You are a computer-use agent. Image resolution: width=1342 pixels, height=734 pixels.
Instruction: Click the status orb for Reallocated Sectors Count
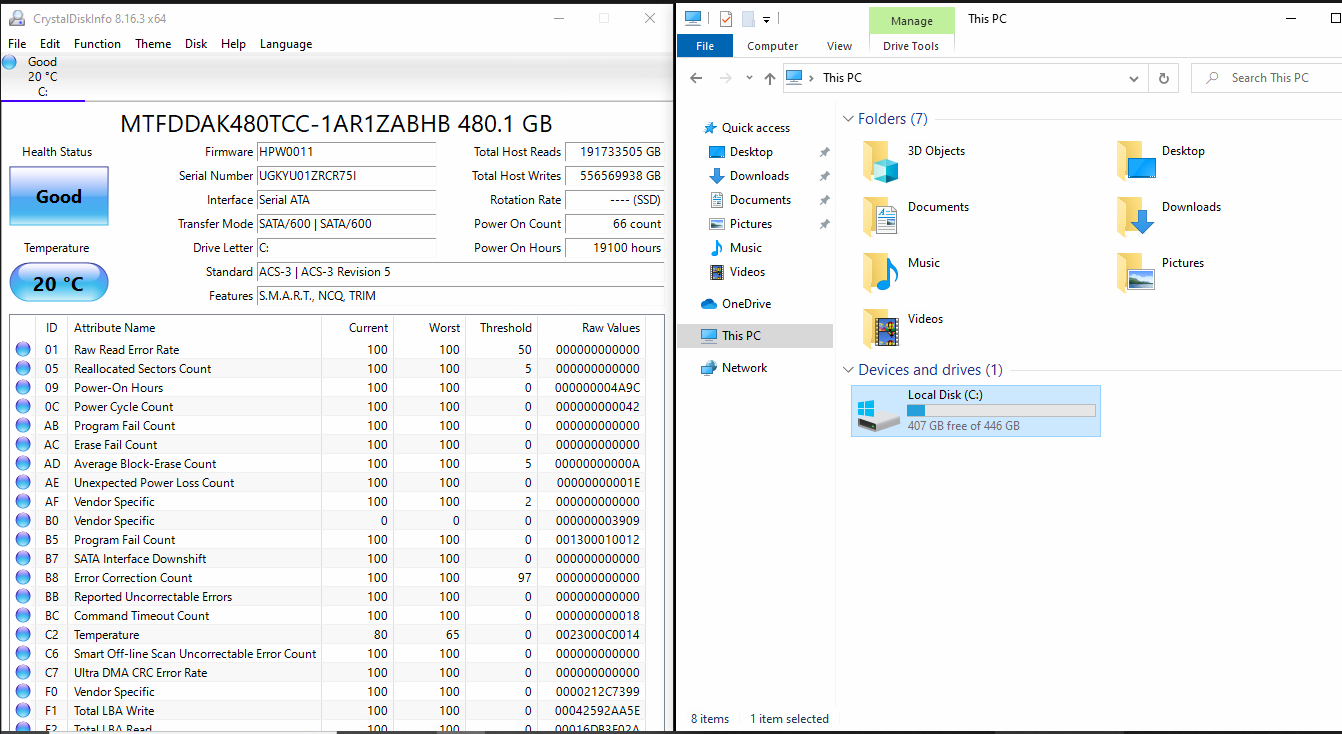[23, 369]
